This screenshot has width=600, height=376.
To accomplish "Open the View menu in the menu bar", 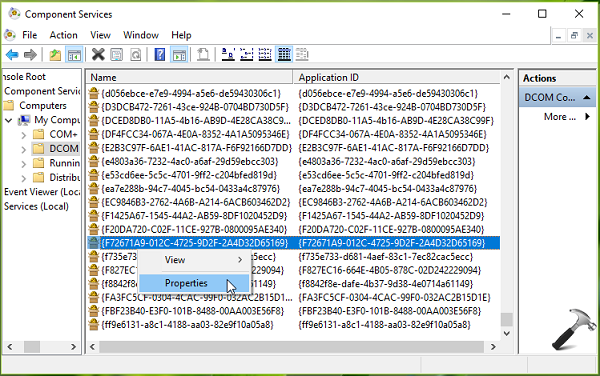I will pyautogui.click(x=100, y=35).
